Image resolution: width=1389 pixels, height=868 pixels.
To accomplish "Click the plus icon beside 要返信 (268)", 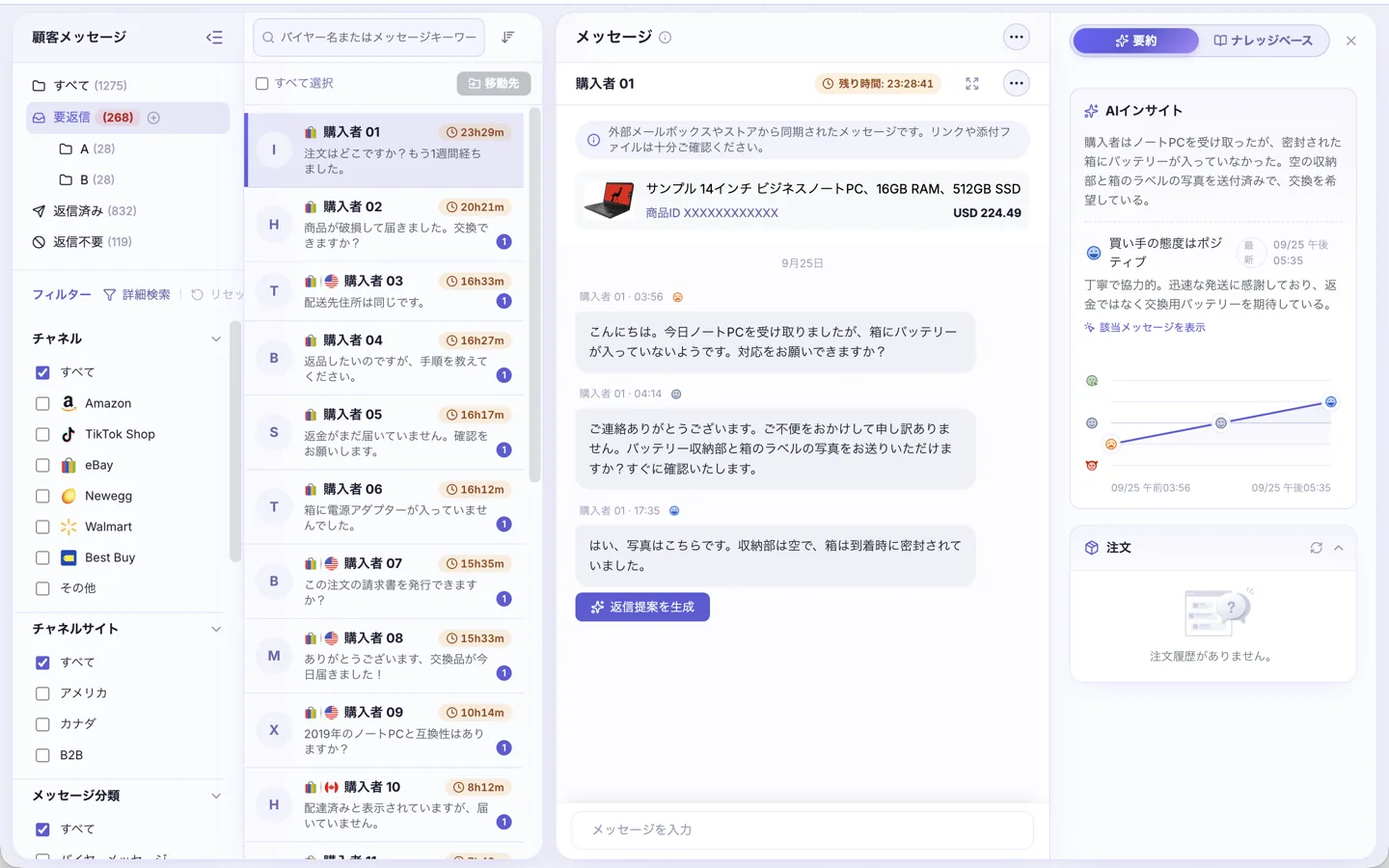I will pos(153,118).
